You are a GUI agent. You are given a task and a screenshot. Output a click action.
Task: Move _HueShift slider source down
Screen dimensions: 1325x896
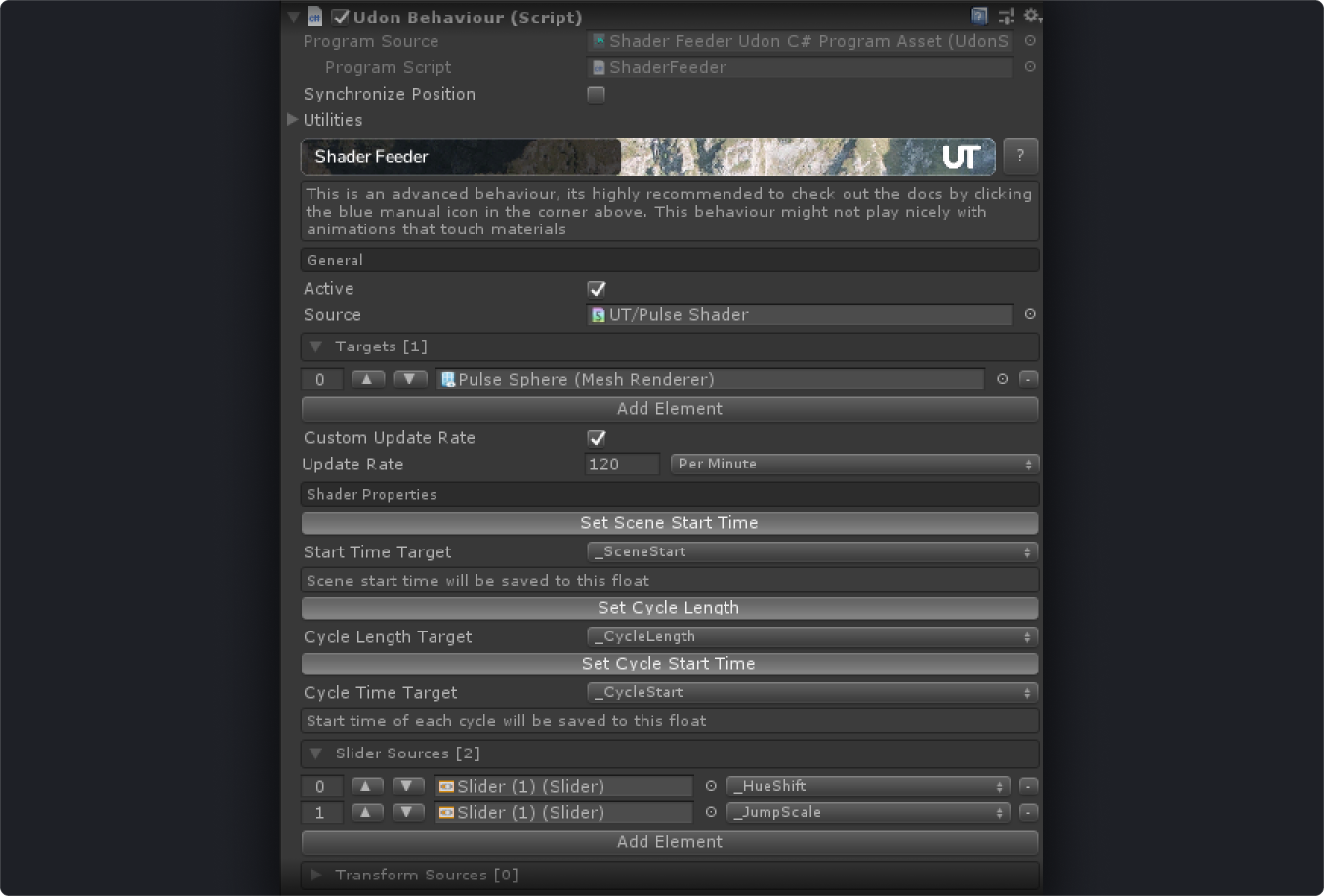[408, 786]
